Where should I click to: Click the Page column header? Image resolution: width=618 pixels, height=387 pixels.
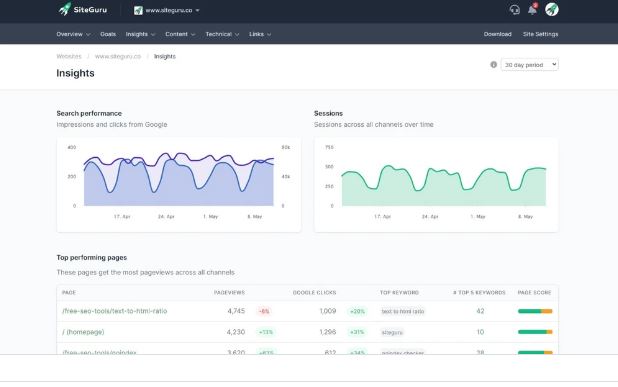tap(69, 292)
